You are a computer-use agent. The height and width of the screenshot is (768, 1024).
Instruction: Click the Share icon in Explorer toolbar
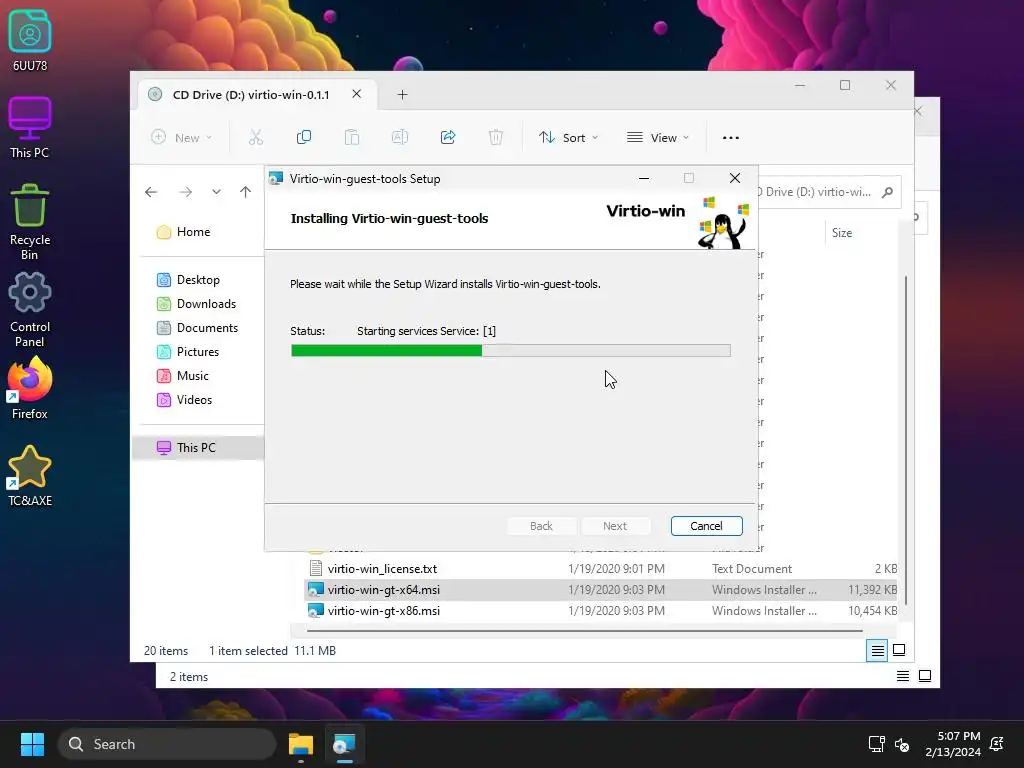click(x=448, y=137)
